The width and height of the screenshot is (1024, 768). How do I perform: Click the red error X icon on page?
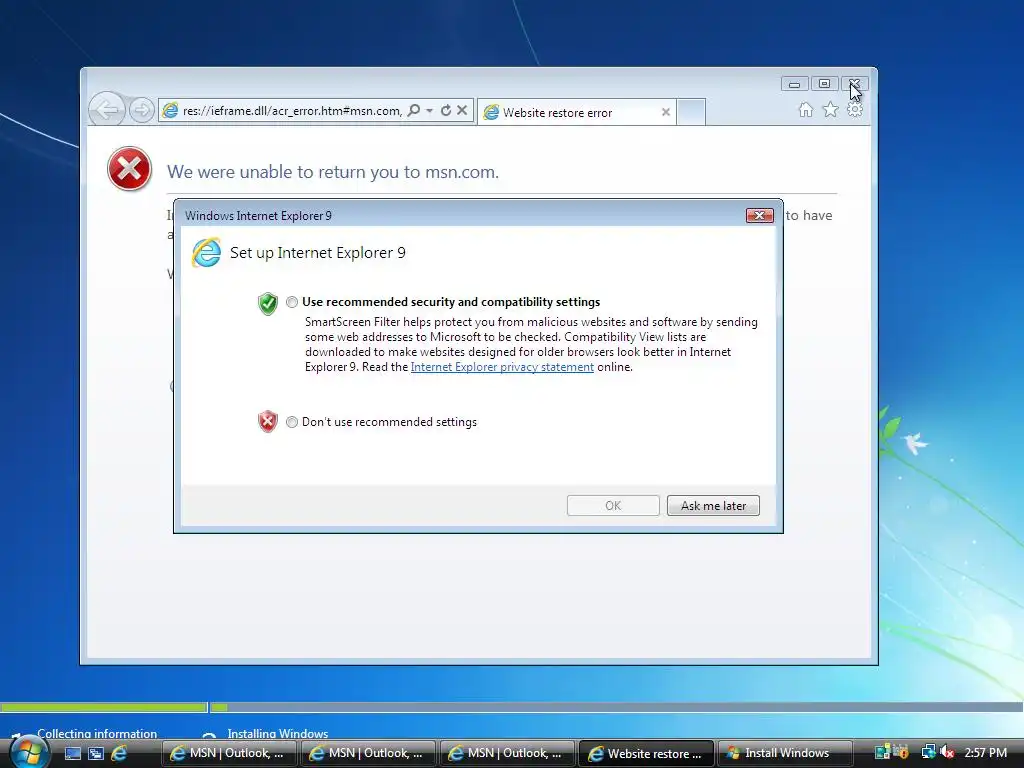click(129, 168)
